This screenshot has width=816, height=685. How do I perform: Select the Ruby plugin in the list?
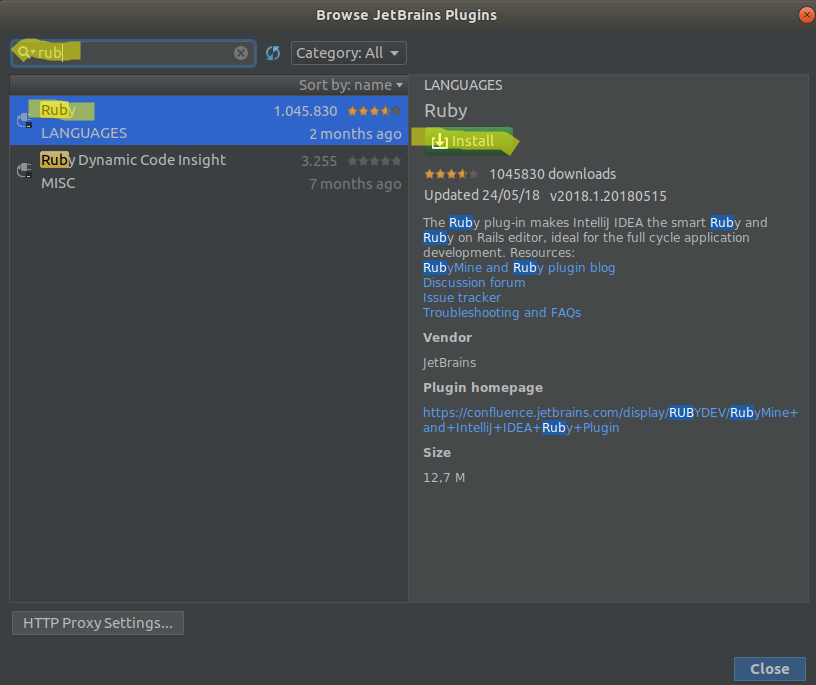pyautogui.click(x=209, y=121)
